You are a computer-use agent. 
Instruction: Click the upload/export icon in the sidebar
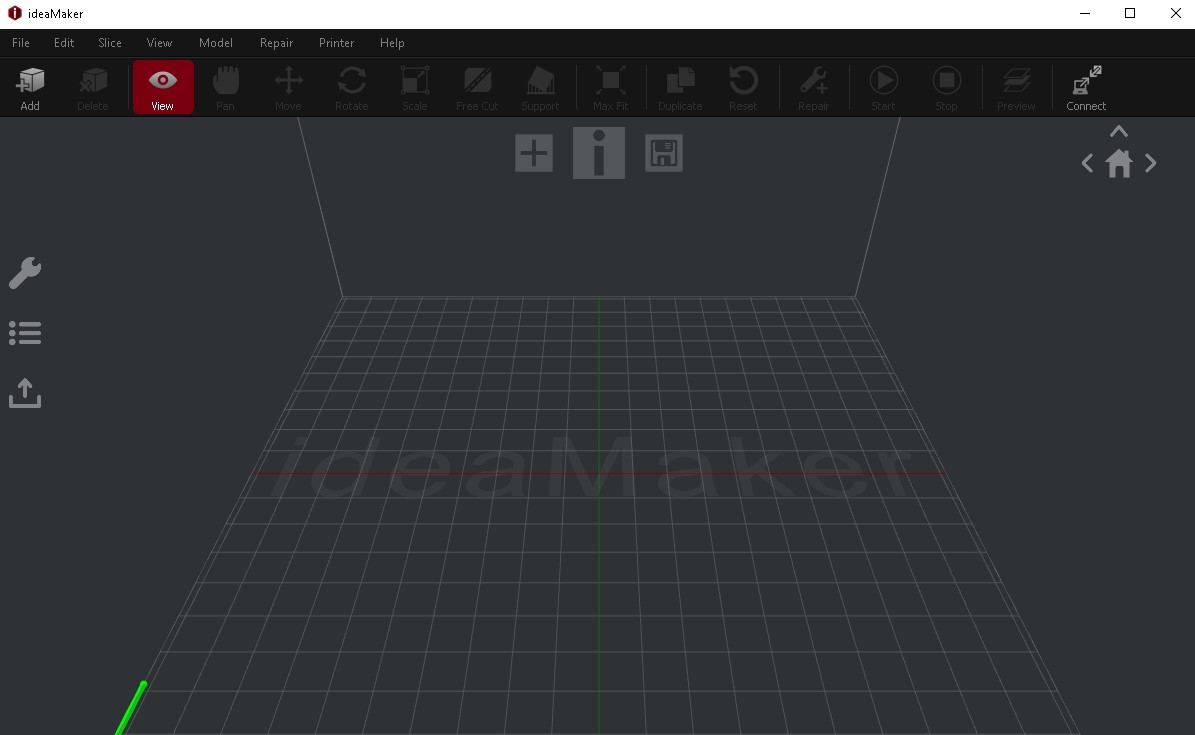24,392
